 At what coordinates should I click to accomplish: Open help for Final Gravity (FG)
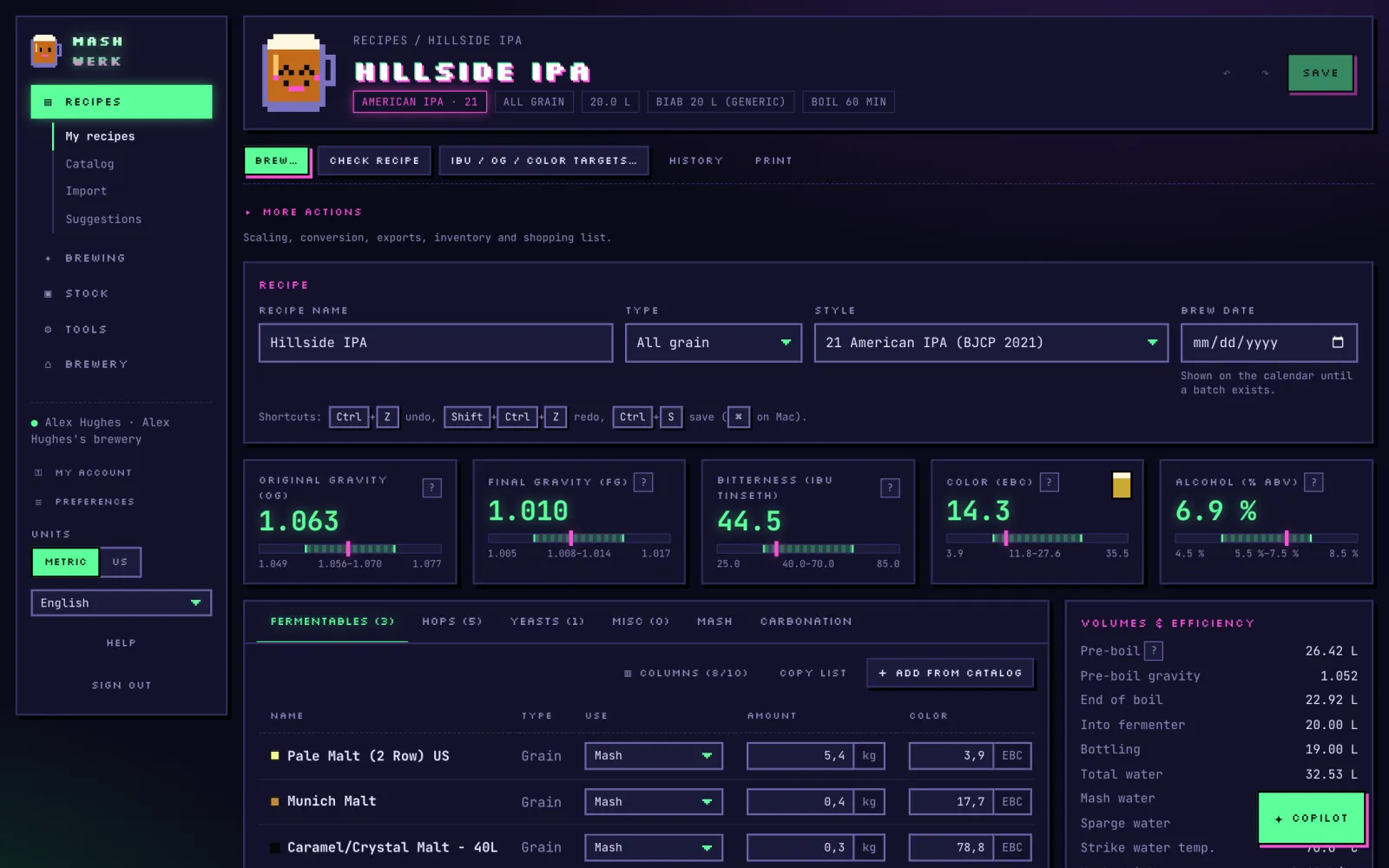tap(643, 482)
